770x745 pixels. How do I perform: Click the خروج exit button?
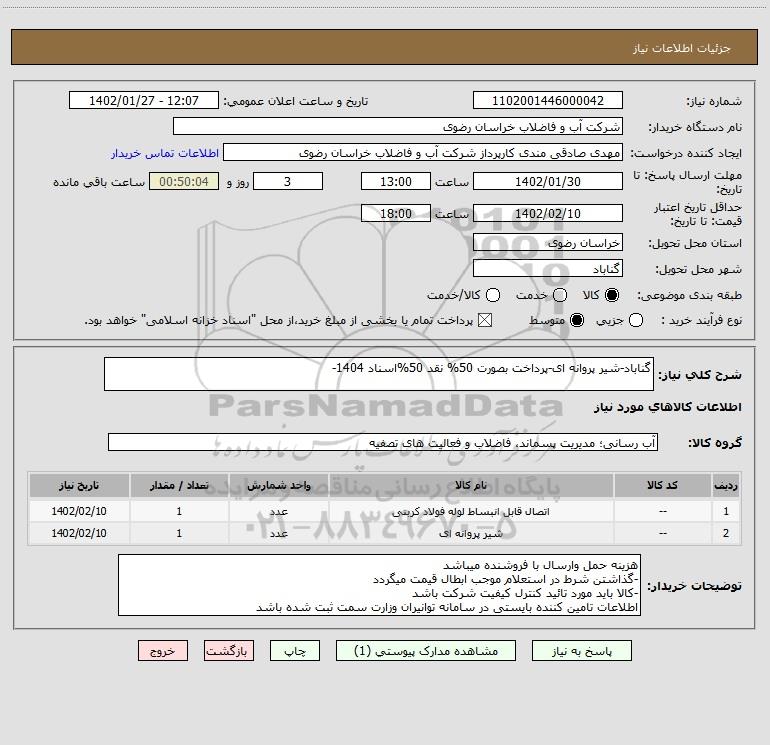pos(163,651)
